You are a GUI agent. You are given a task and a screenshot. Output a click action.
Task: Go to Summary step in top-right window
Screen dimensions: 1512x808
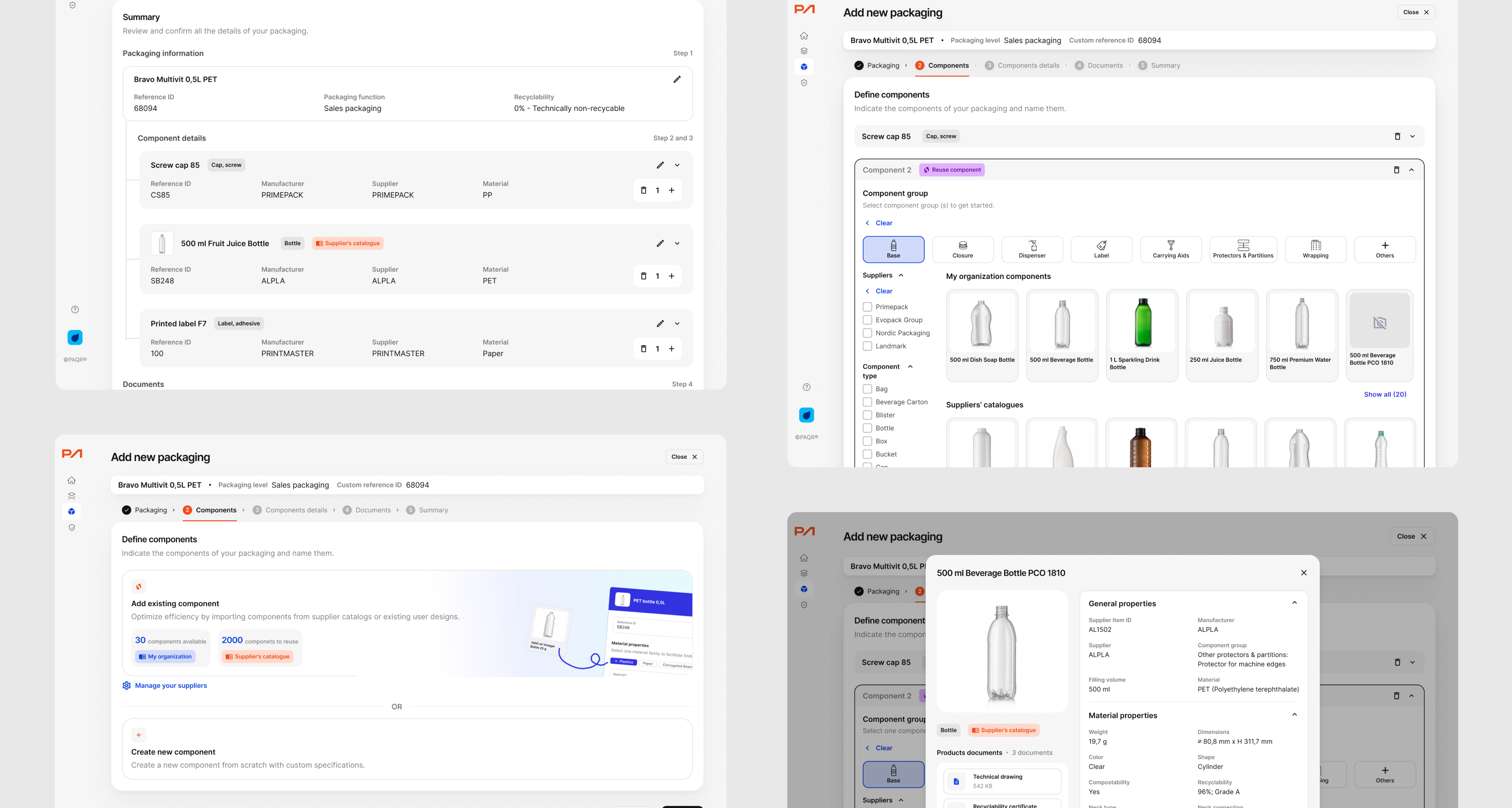click(1159, 66)
